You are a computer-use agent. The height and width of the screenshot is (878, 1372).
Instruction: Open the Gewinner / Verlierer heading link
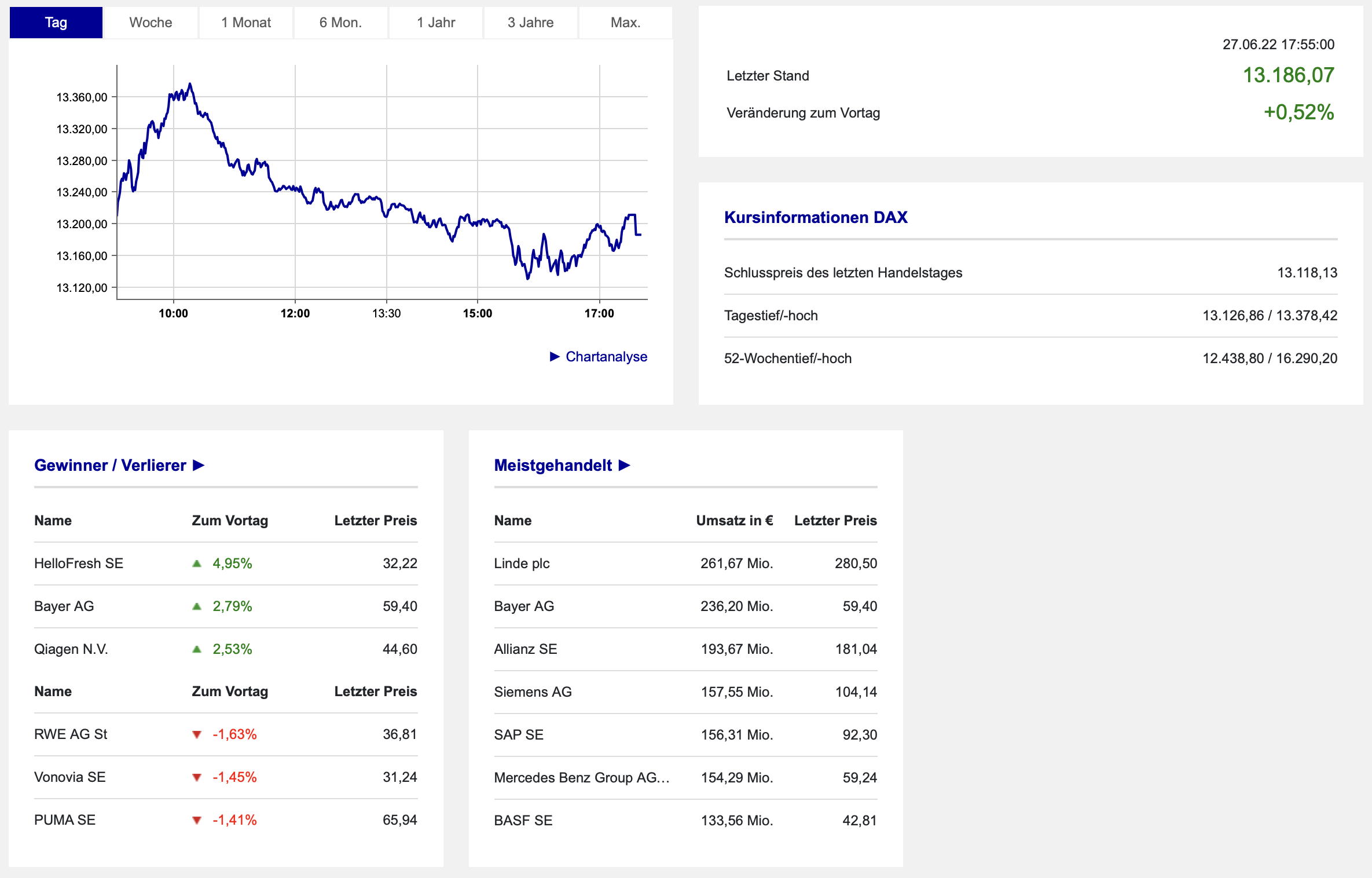(110, 465)
